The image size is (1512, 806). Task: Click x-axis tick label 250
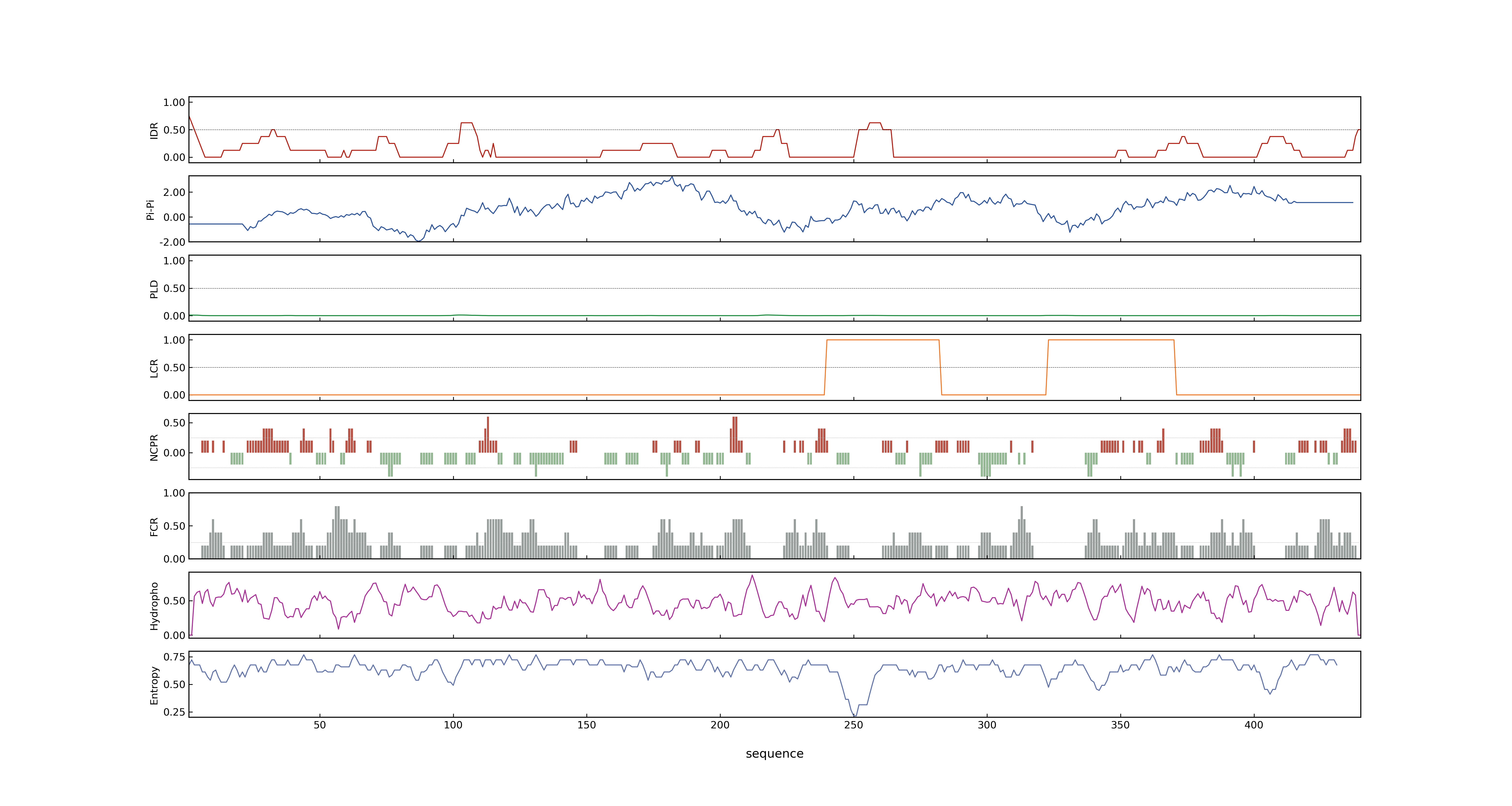pos(853,725)
